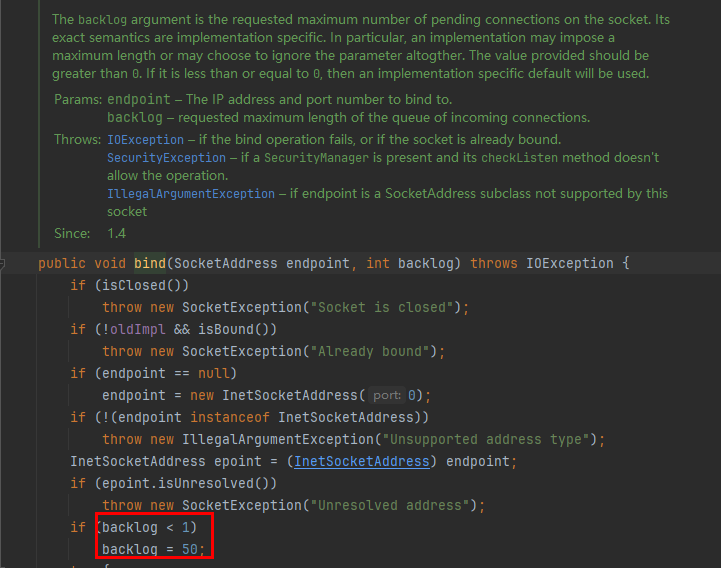This screenshot has height=568, width=721.
Task: Click 'SocketAddress endpoint' parameter in signature
Action: (262, 263)
